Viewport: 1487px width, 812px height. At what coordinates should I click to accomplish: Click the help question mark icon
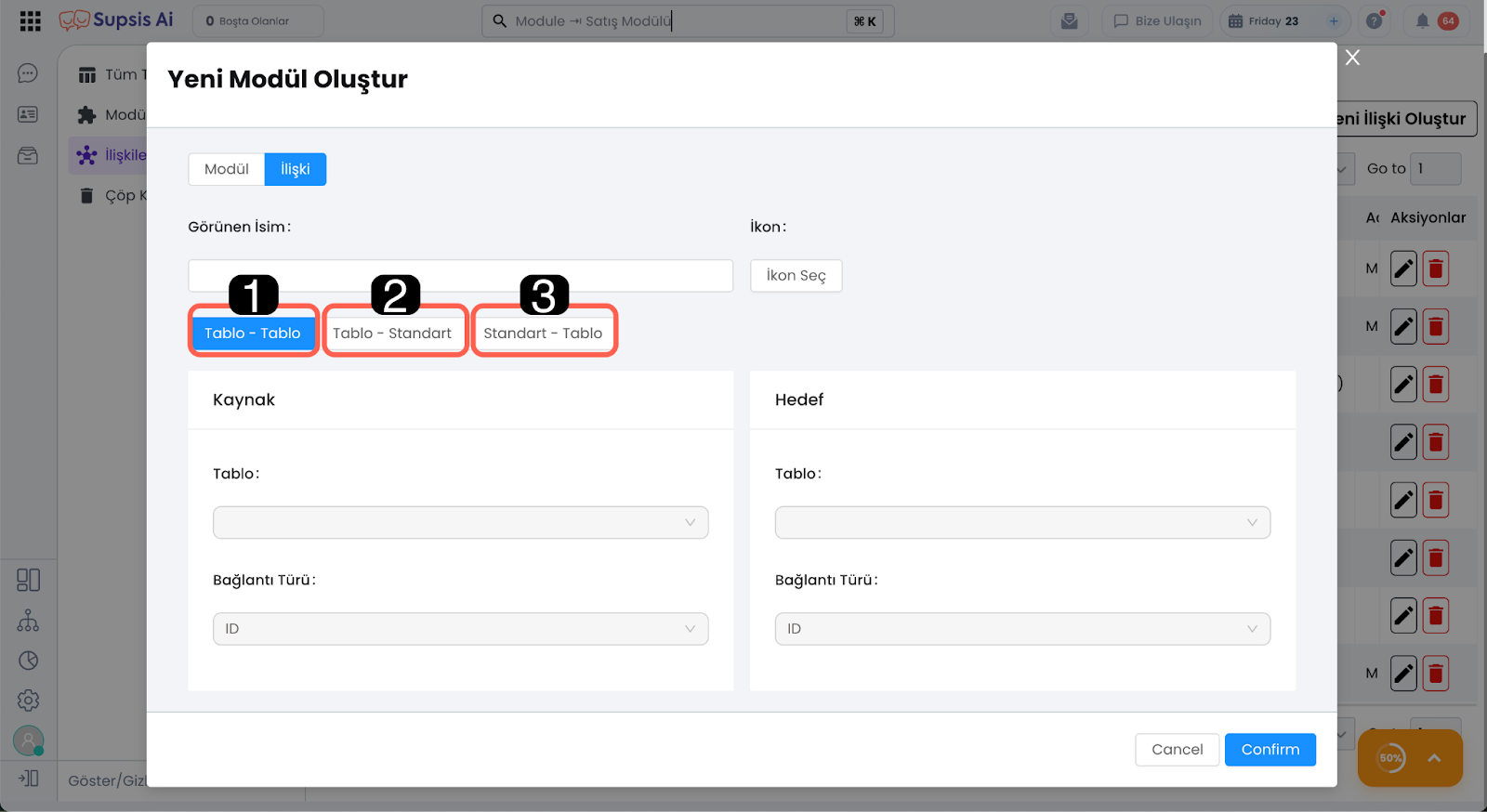(1375, 21)
